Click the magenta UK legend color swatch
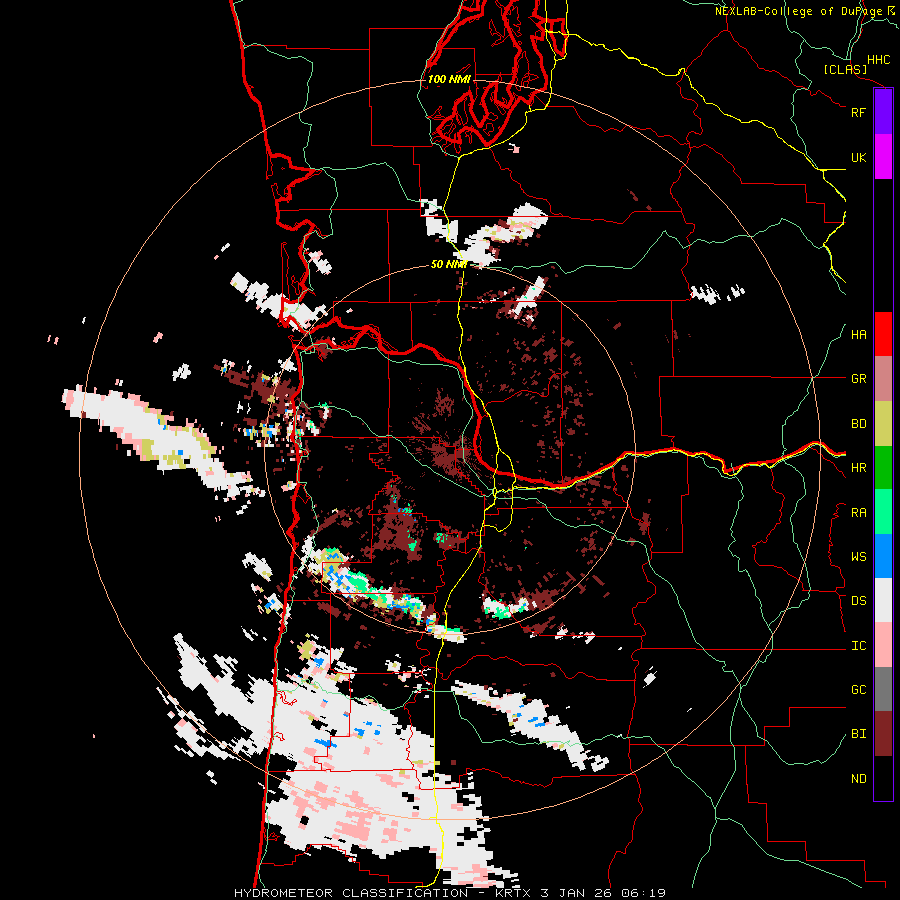Screen dimensions: 900x900 coord(883,157)
